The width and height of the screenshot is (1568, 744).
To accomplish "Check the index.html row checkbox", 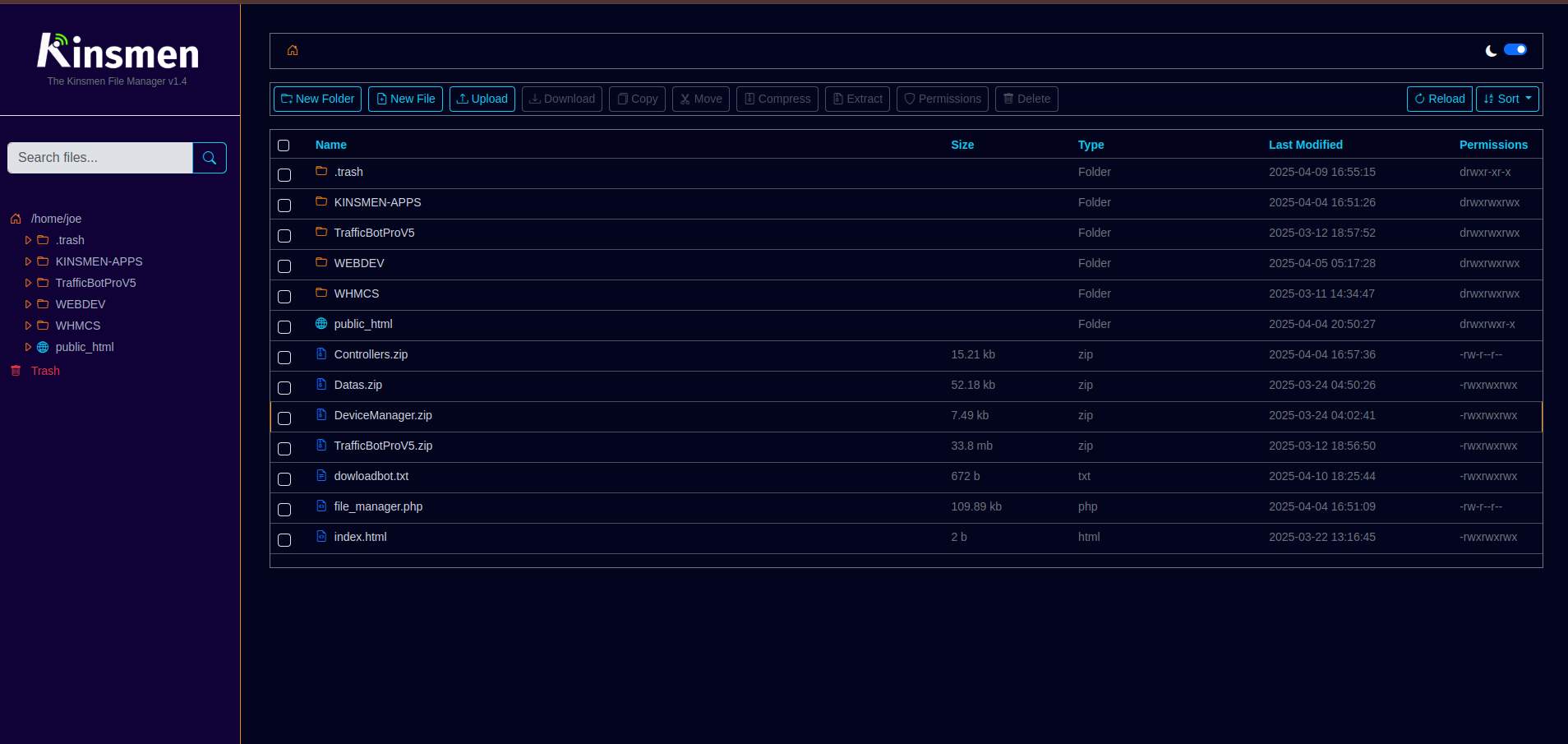I will [x=284, y=540].
